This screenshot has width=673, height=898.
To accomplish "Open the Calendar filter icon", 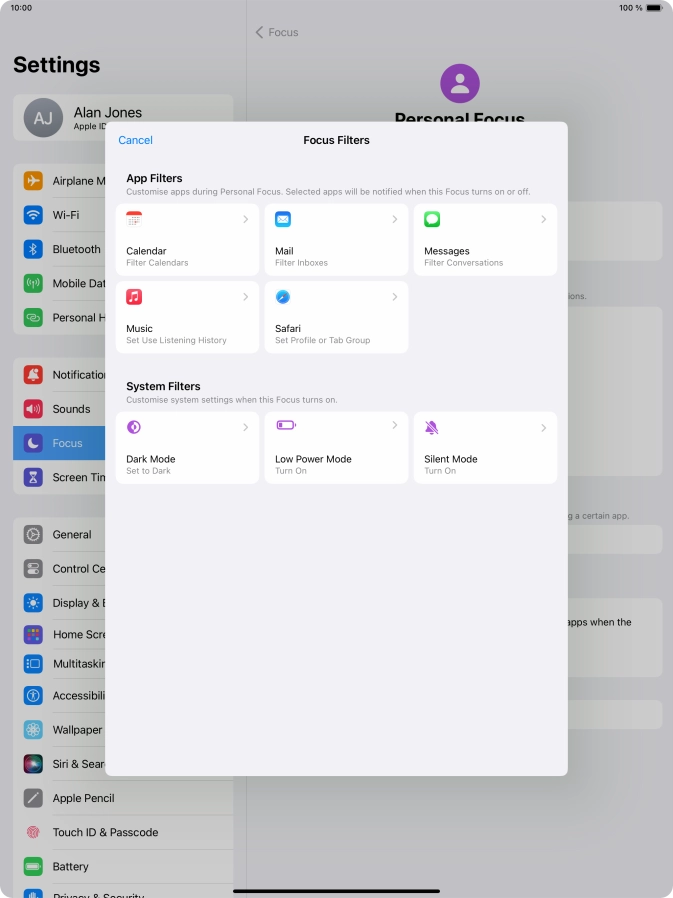I will point(134,219).
